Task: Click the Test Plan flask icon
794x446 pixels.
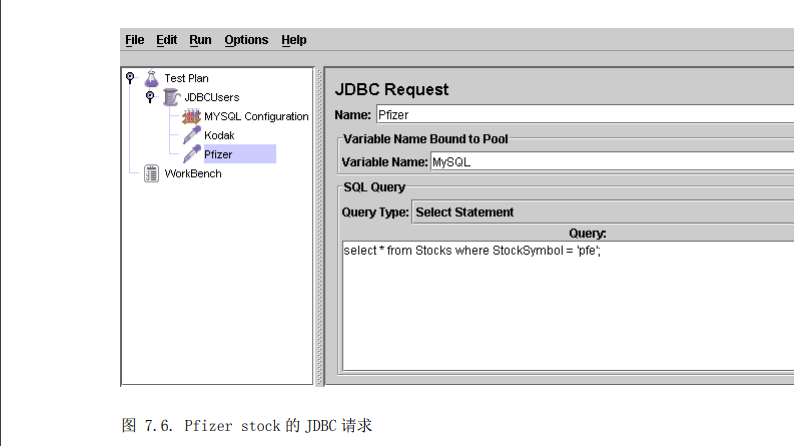Action: pyautogui.click(x=151, y=78)
